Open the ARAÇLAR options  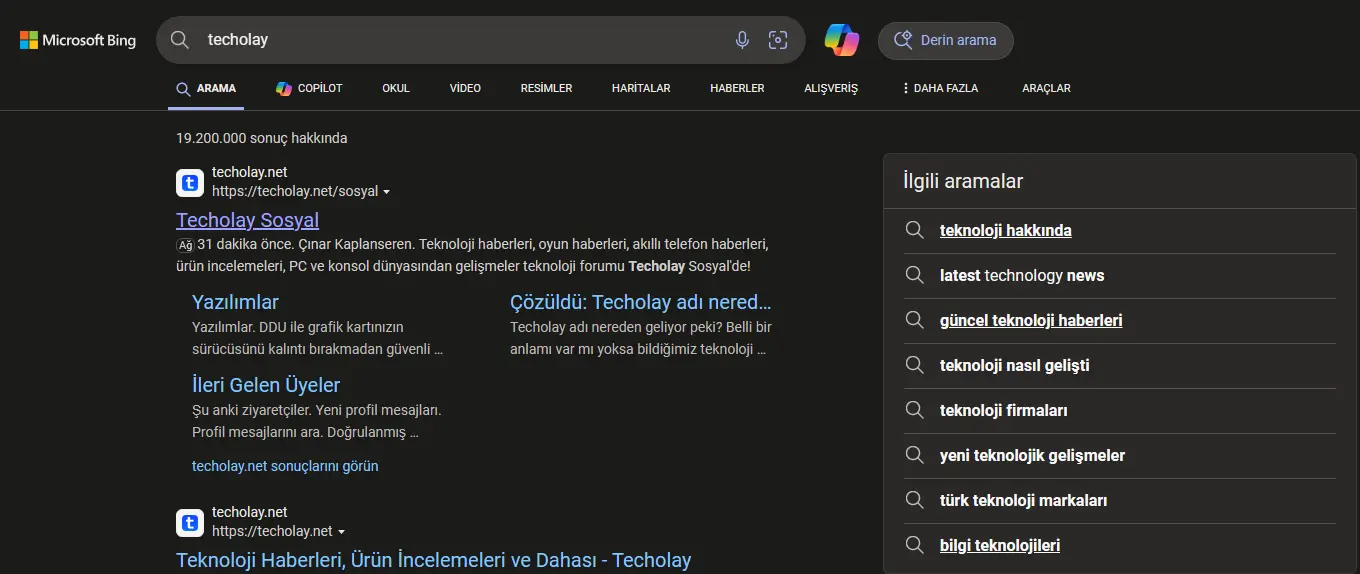(1046, 88)
